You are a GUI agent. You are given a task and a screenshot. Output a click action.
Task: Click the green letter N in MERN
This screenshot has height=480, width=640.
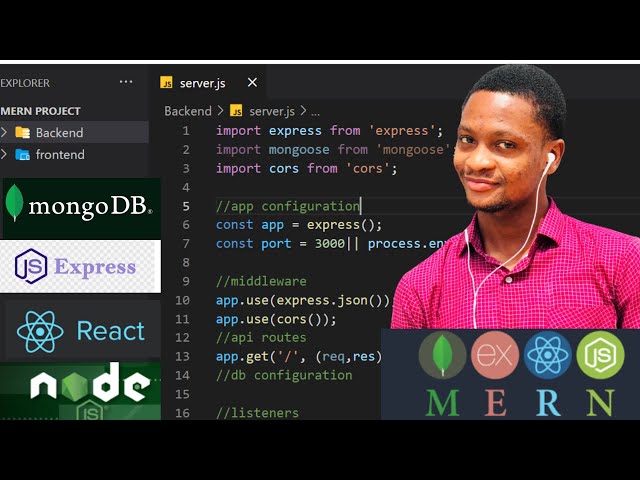(600, 403)
